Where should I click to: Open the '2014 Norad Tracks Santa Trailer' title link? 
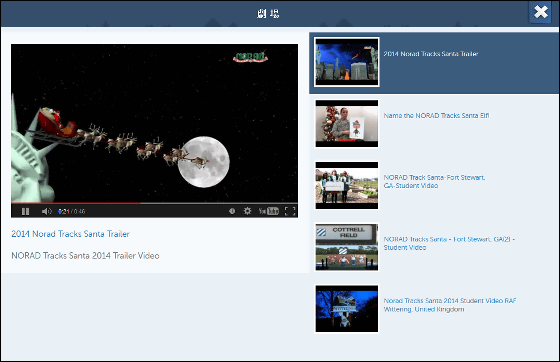click(70, 234)
